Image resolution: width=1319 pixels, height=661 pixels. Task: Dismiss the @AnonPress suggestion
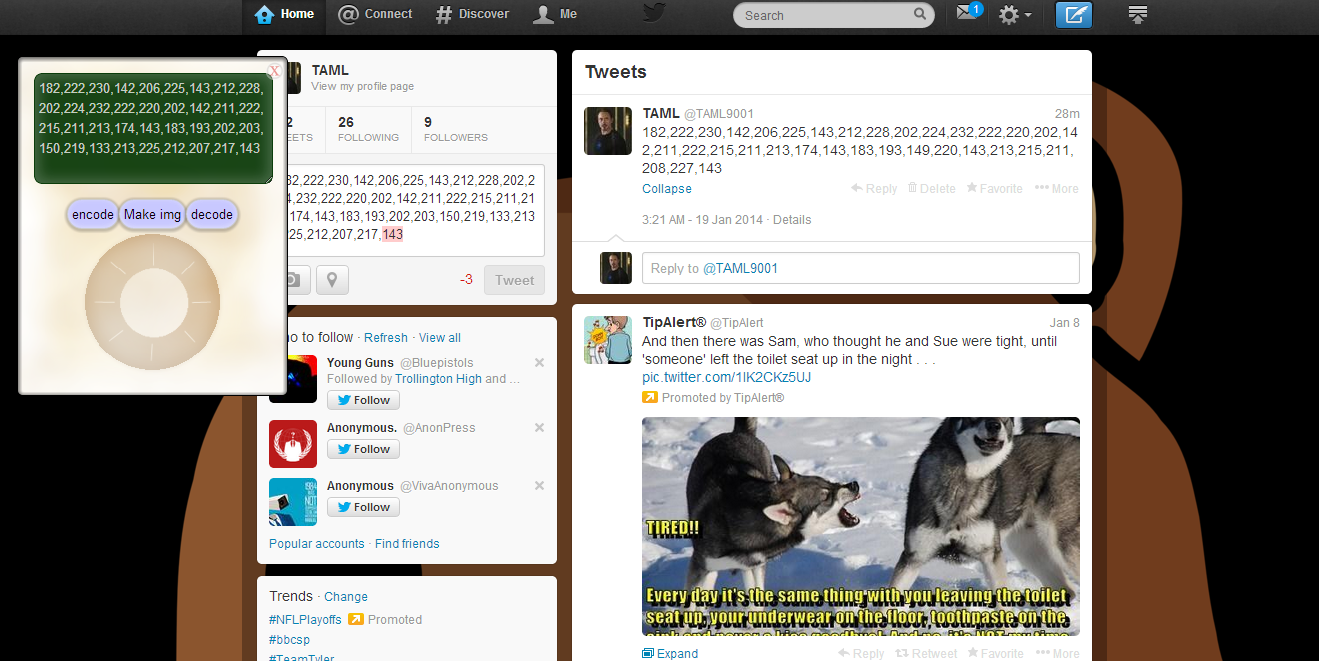[540, 428]
